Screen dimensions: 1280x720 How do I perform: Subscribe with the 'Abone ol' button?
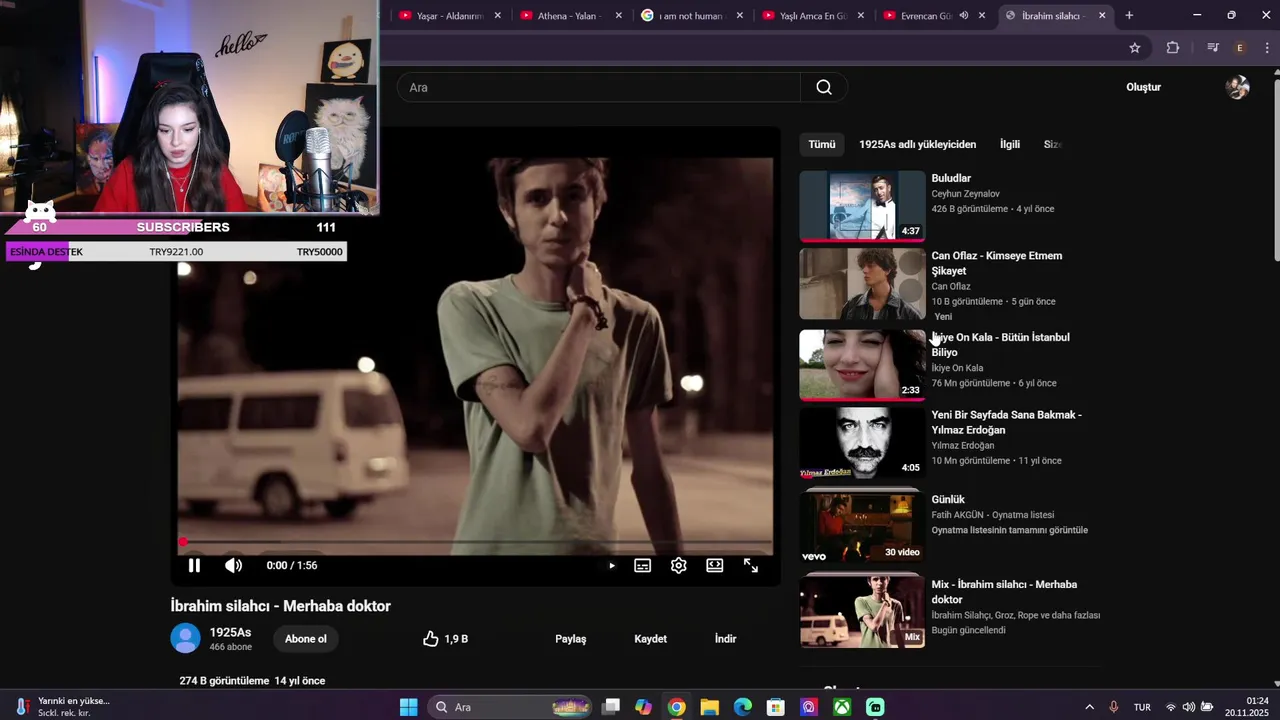click(x=306, y=639)
